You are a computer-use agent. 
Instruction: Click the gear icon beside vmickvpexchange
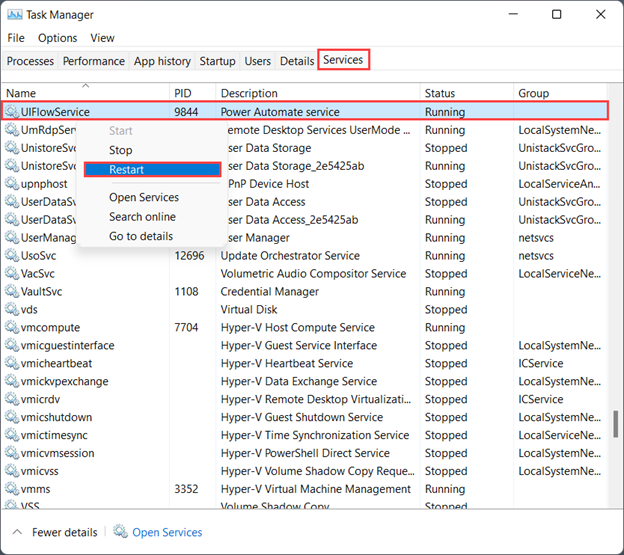pos(12,381)
